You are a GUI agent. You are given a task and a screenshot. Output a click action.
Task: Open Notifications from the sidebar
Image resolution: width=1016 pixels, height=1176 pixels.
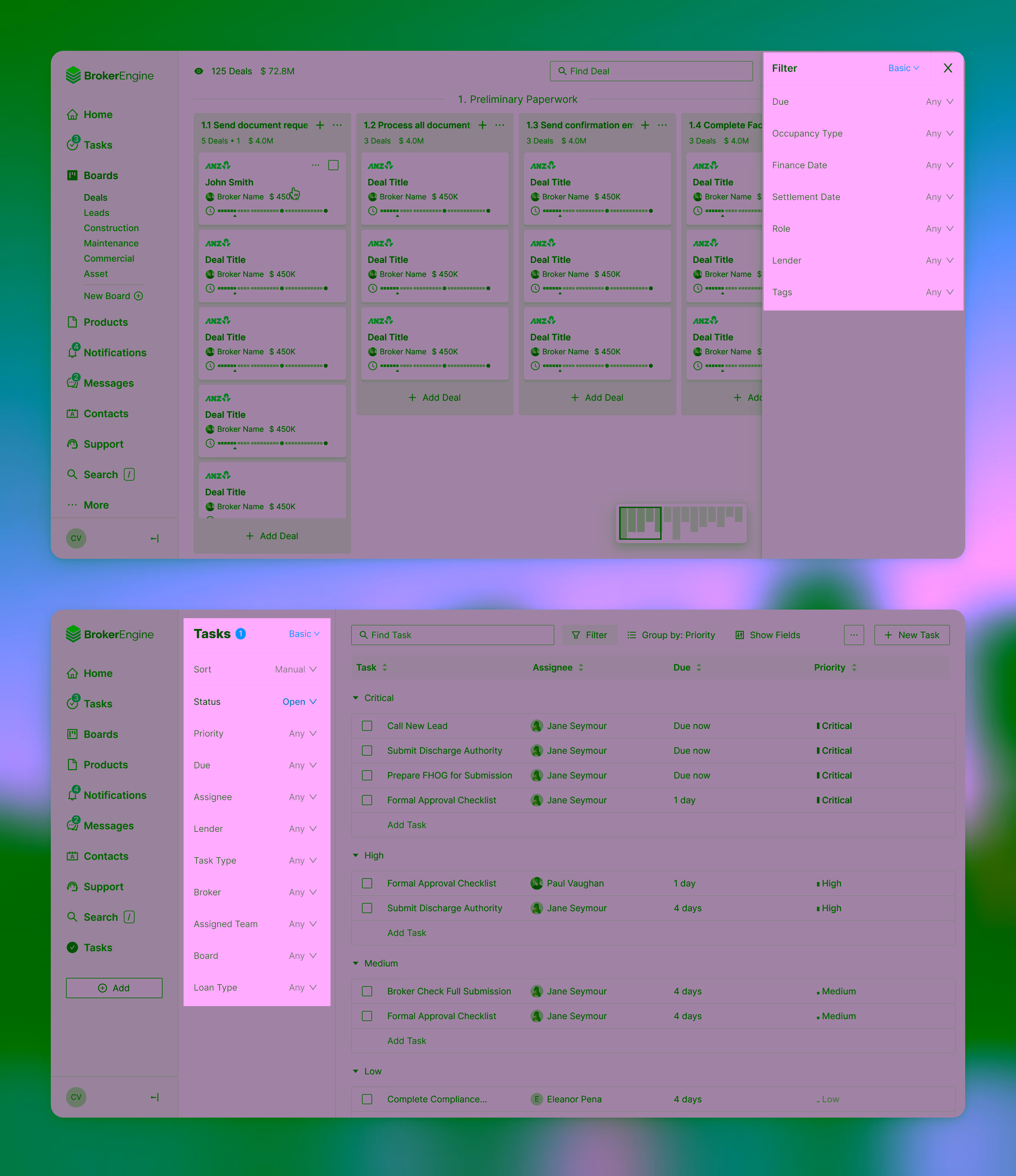115,352
